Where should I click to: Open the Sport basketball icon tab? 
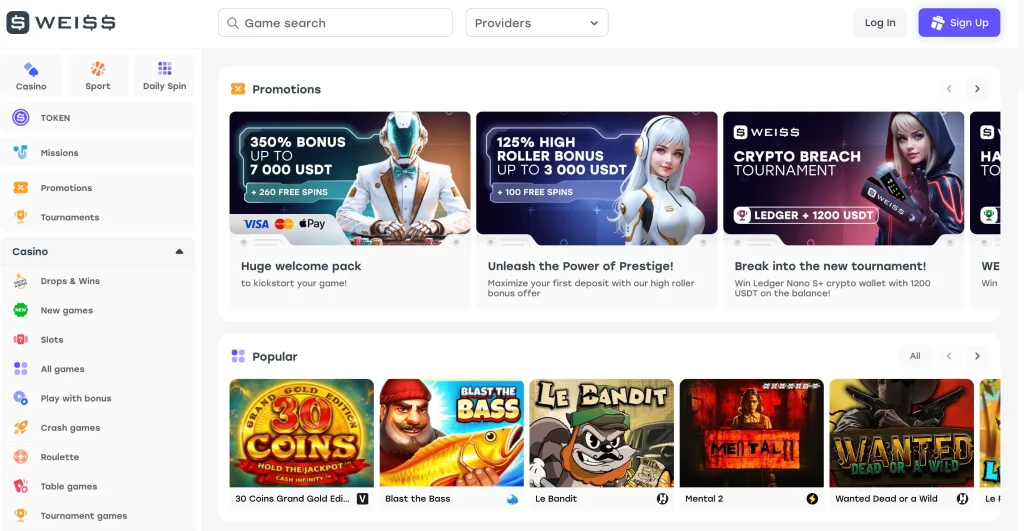(x=97, y=69)
